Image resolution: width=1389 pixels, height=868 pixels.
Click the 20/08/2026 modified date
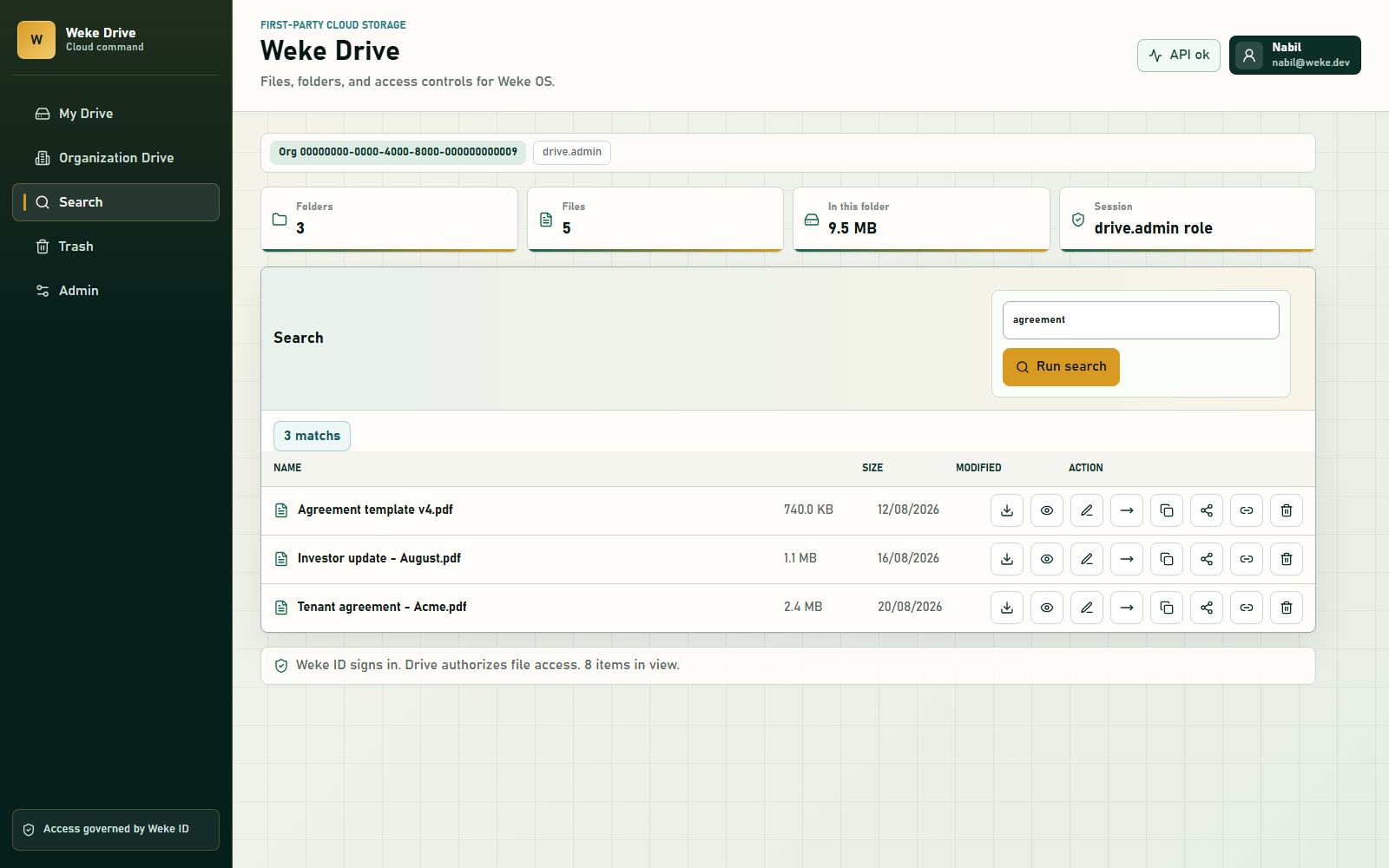click(x=910, y=608)
